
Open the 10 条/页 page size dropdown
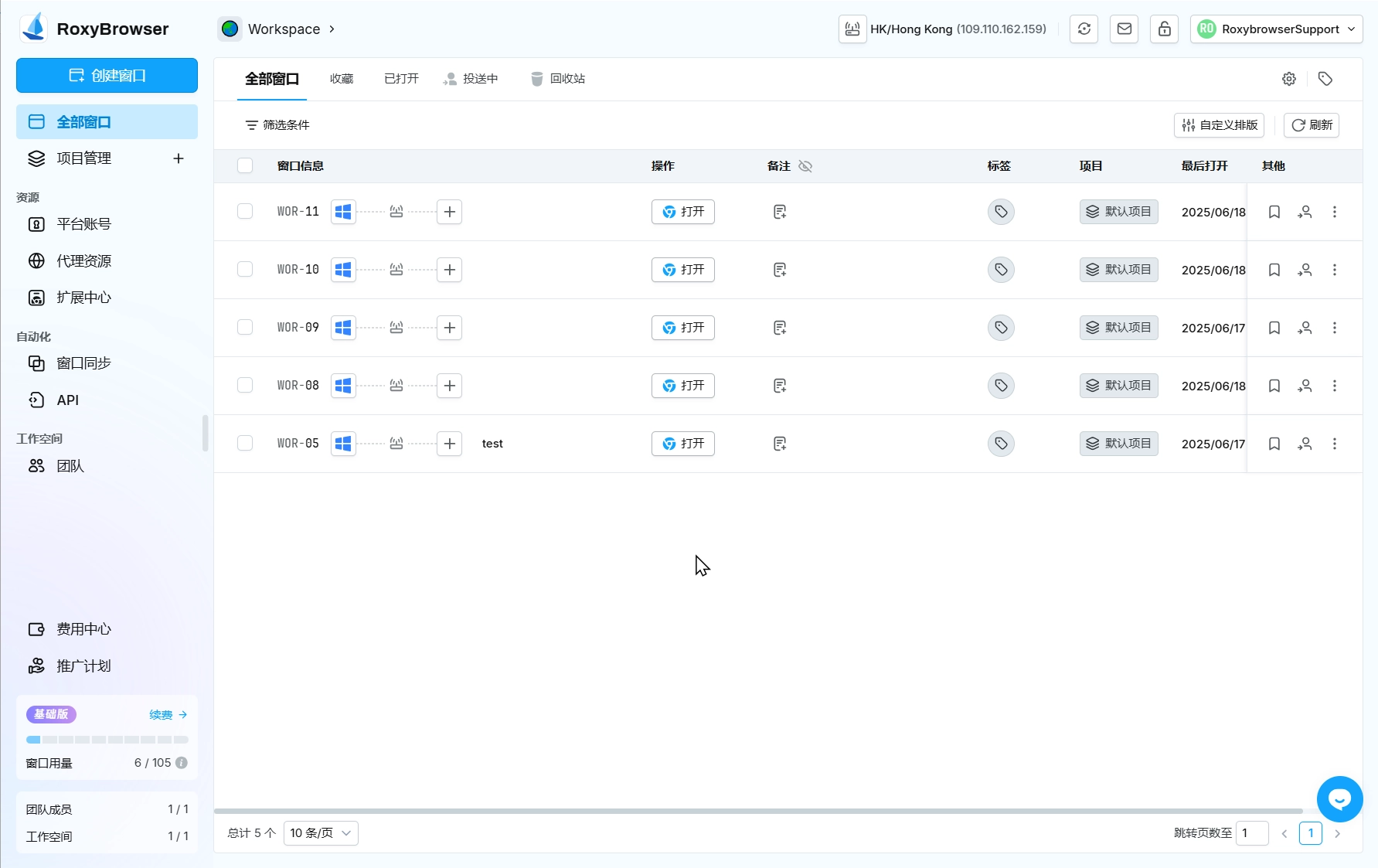coord(321,833)
